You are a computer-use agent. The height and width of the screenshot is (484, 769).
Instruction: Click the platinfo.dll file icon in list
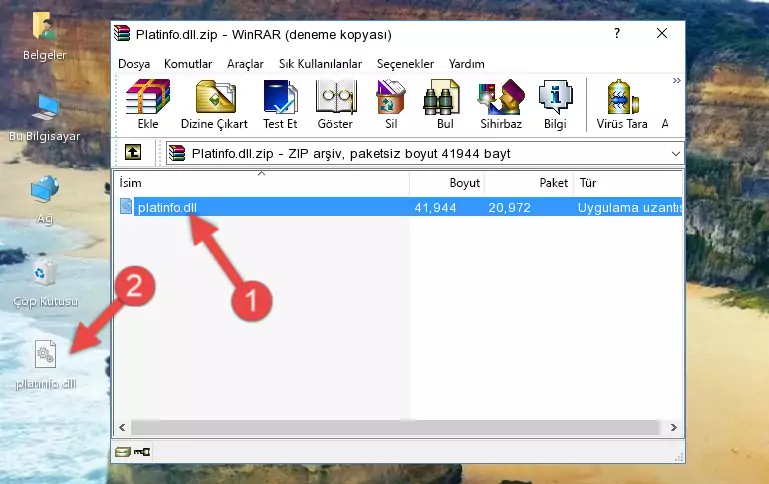pyautogui.click(x=126, y=206)
